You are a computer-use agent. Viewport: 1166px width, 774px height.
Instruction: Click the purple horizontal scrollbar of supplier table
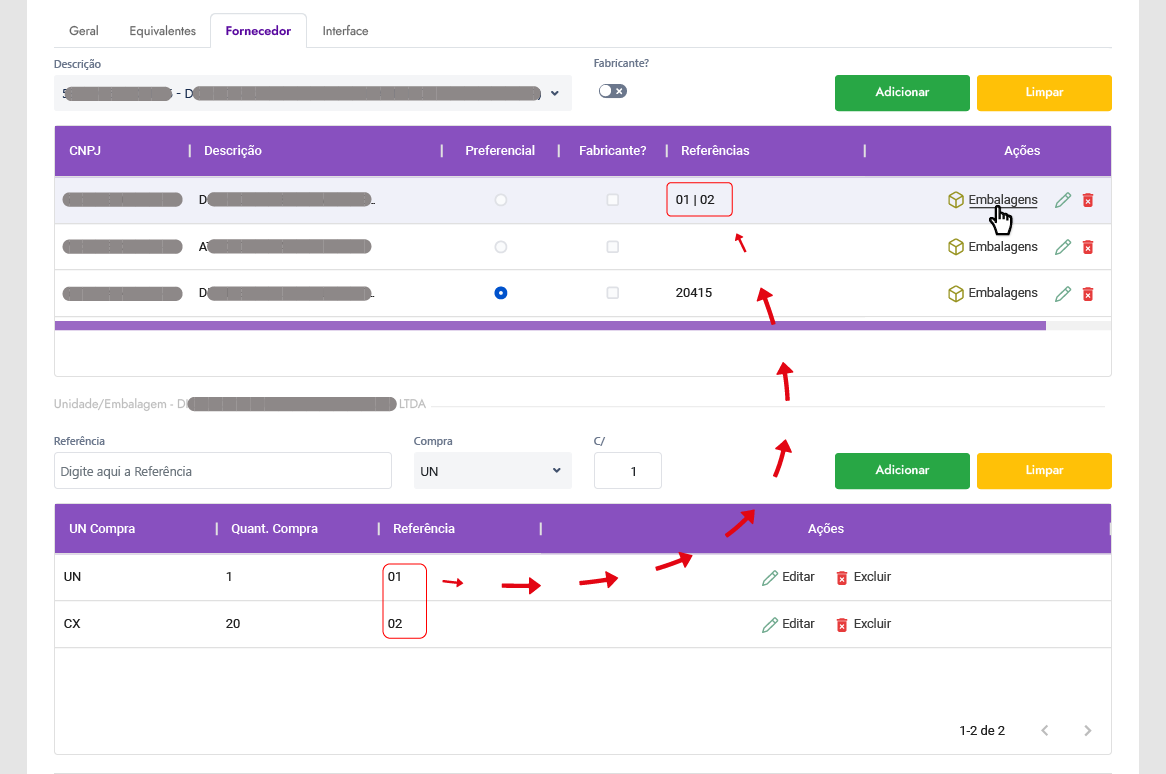(x=550, y=326)
